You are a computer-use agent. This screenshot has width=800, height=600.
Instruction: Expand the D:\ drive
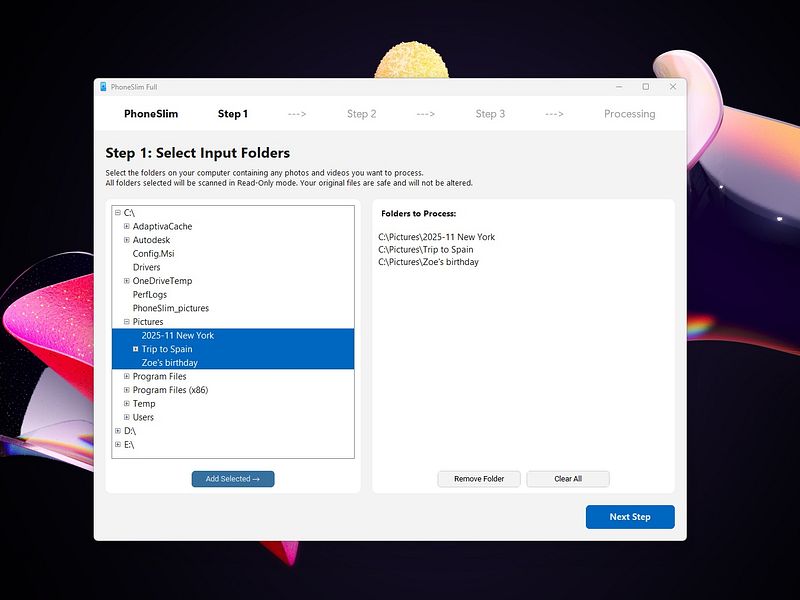pyautogui.click(x=118, y=431)
